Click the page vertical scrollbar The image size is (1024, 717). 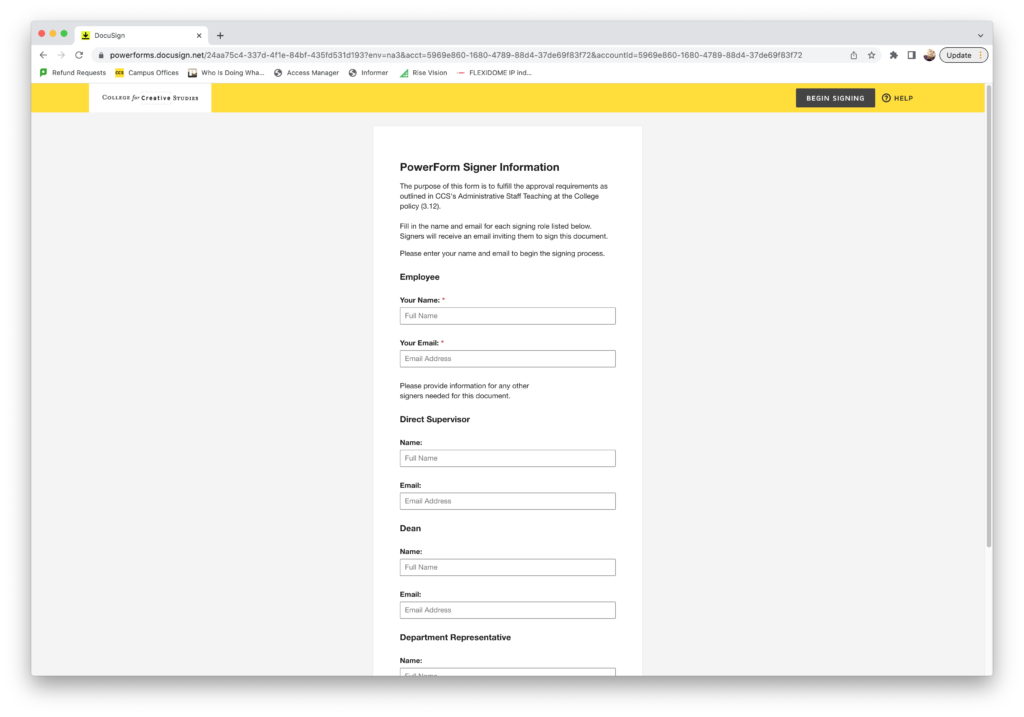989,320
